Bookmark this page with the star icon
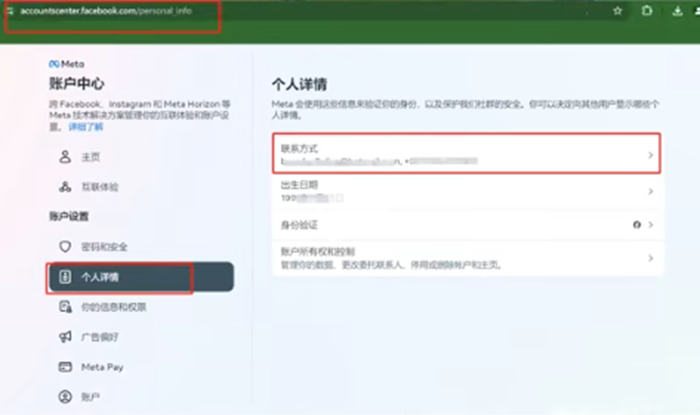The width and height of the screenshot is (700, 415). 617,11
